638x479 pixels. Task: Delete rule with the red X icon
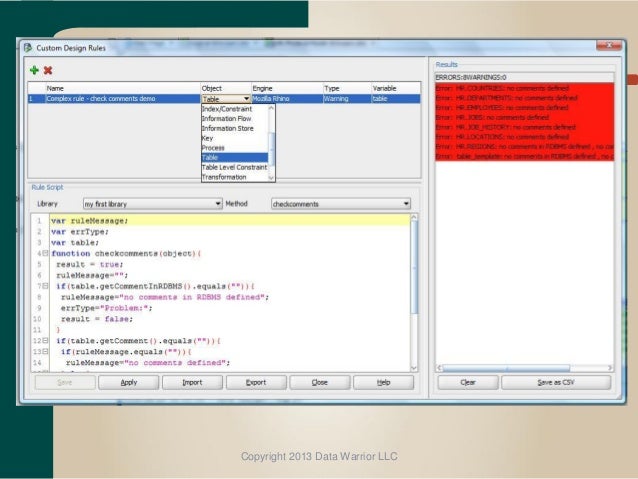(48, 70)
